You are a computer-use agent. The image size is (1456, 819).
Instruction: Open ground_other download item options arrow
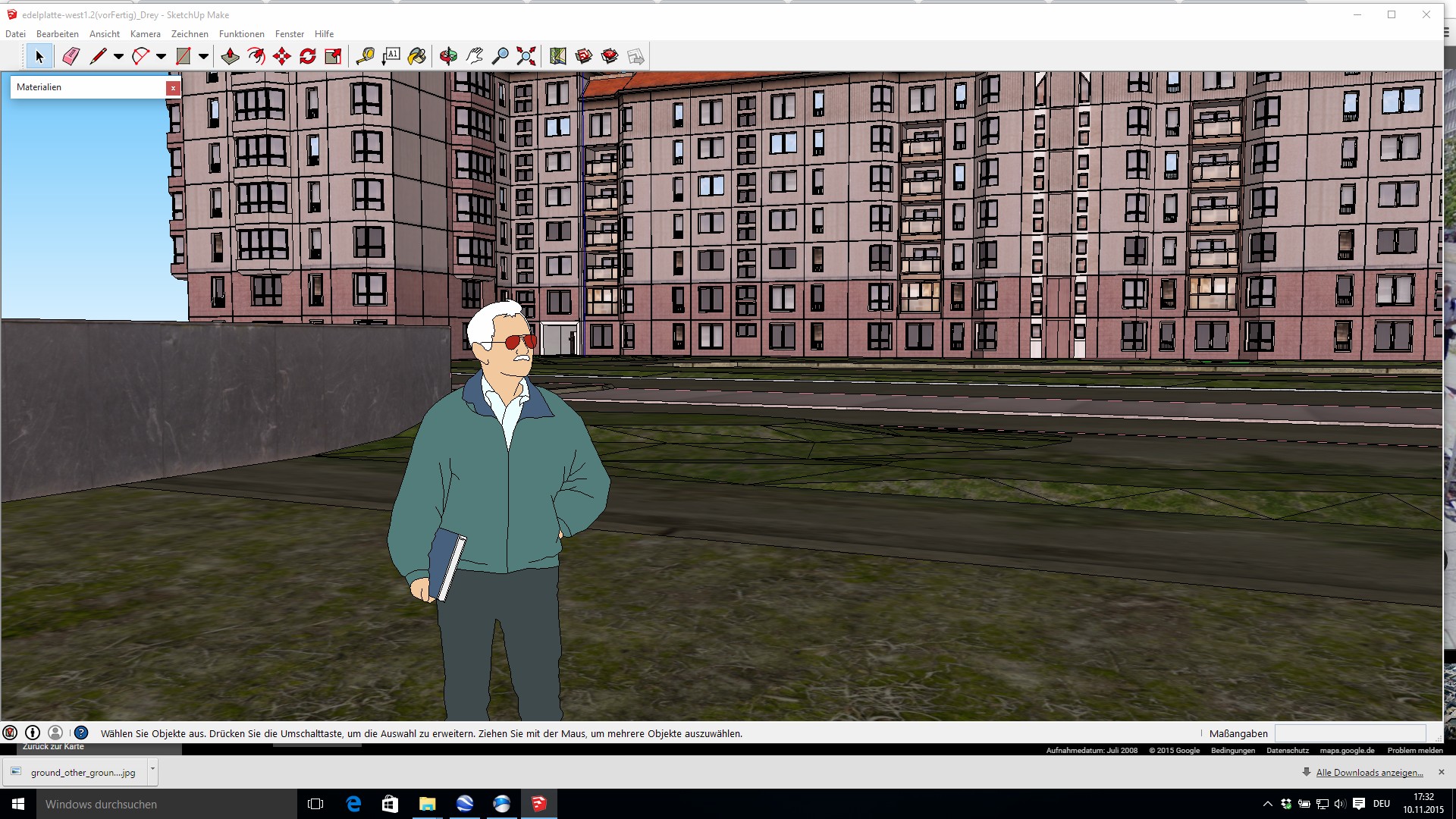pyautogui.click(x=152, y=769)
